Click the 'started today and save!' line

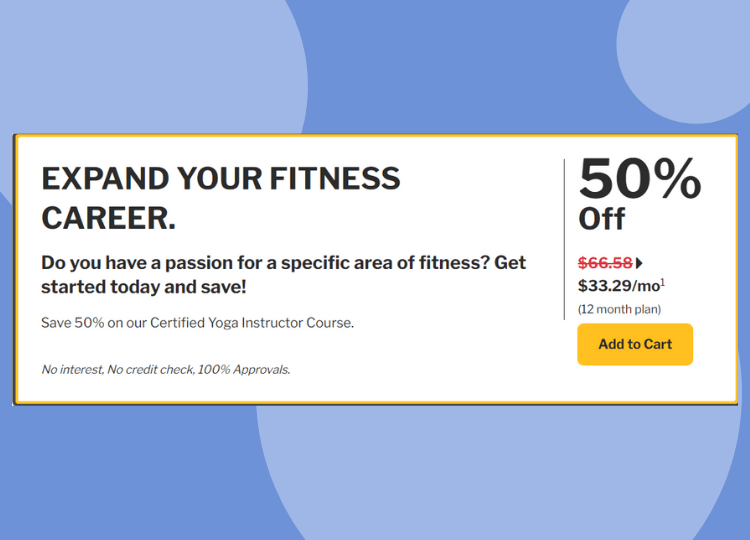click(x=143, y=287)
